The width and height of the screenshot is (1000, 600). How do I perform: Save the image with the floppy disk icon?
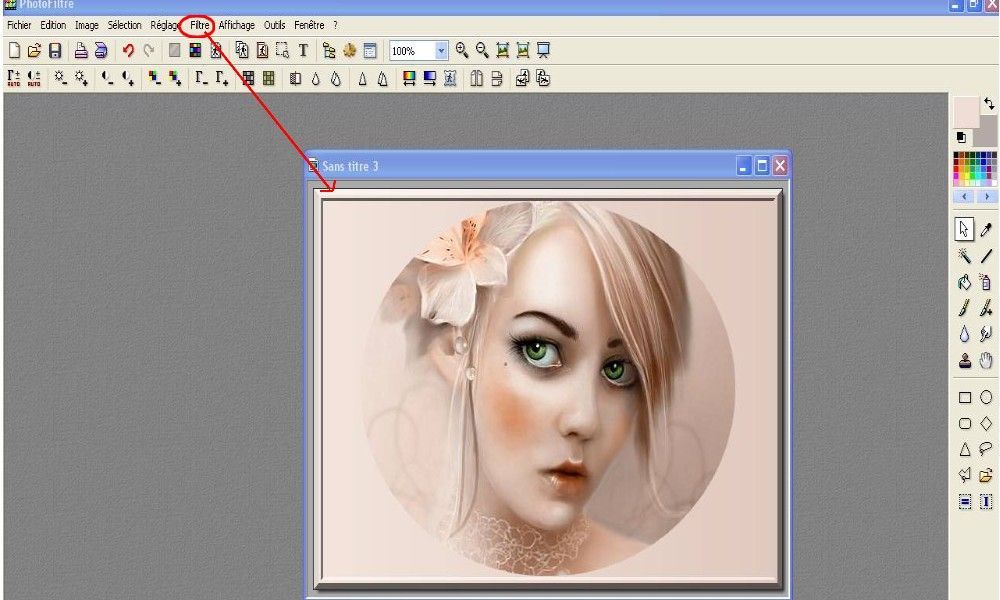click(55, 50)
